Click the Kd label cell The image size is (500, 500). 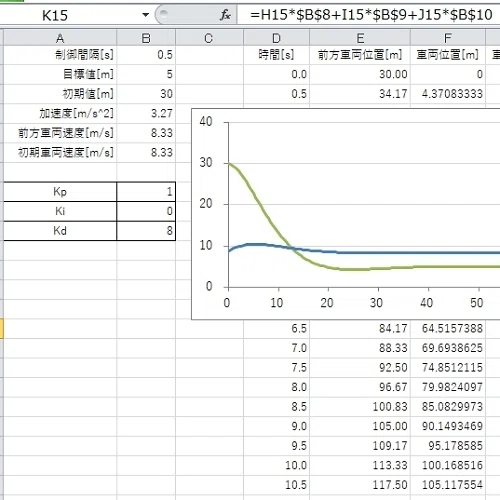(x=60, y=231)
